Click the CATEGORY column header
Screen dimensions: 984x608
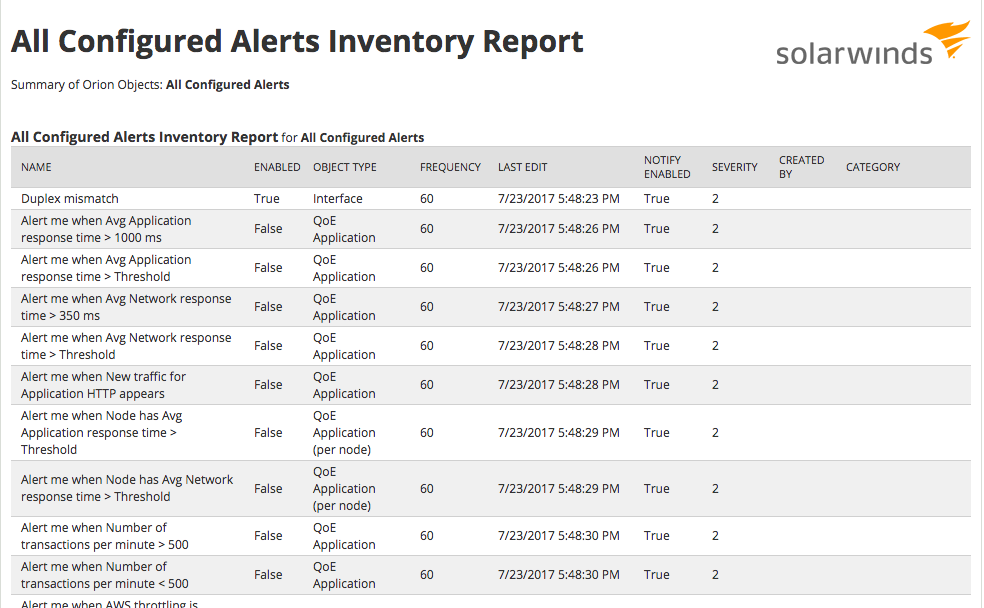872,167
